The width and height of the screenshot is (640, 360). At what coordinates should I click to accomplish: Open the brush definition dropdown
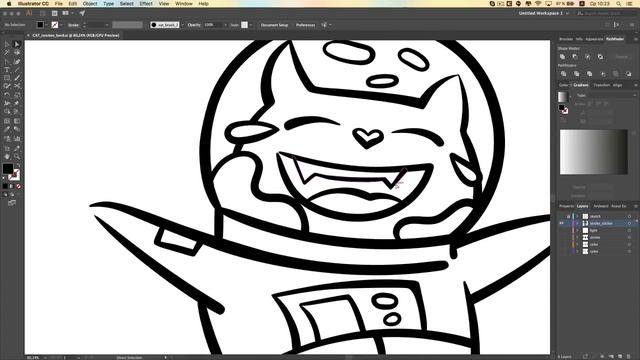[182, 25]
